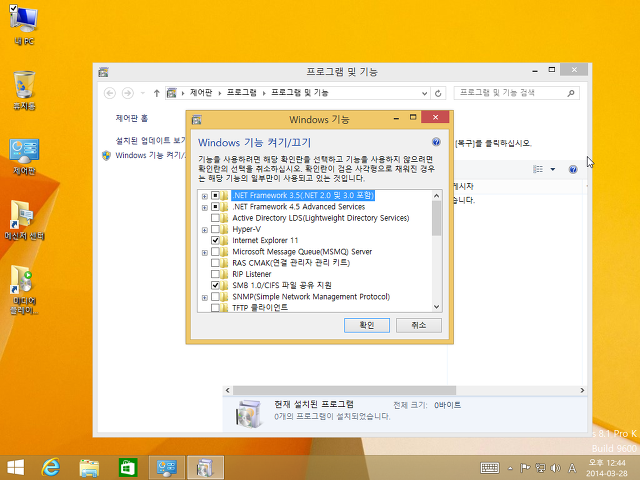The height and width of the screenshot is (480, 640).
Task: Click 취소 button in Windows 기능
Action: coord(419,325)
